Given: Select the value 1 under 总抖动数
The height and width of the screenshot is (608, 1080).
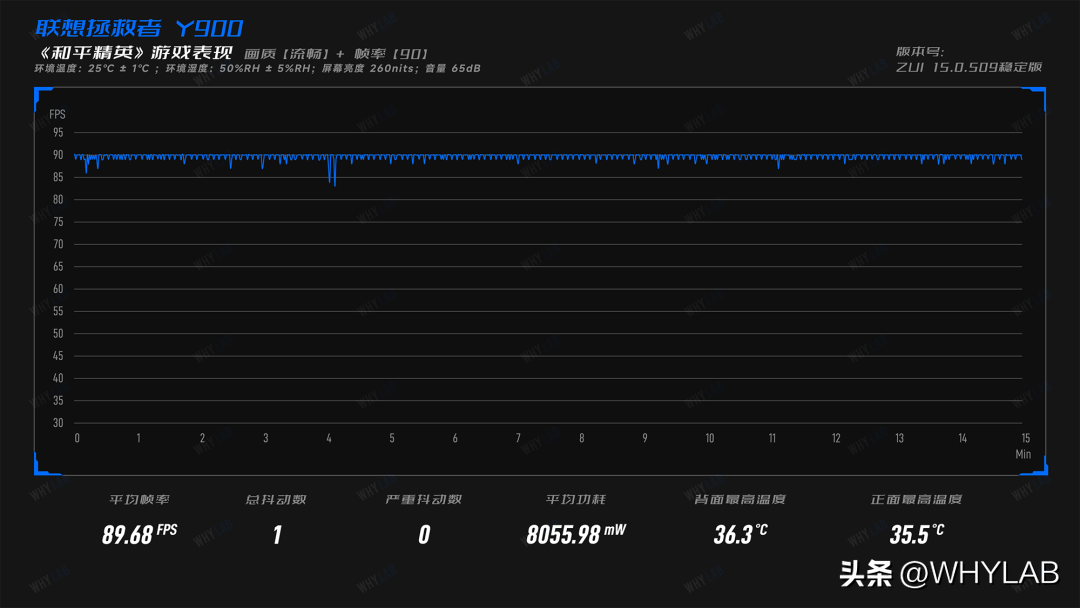Looking at the screenshot, I should coord(277,535).
